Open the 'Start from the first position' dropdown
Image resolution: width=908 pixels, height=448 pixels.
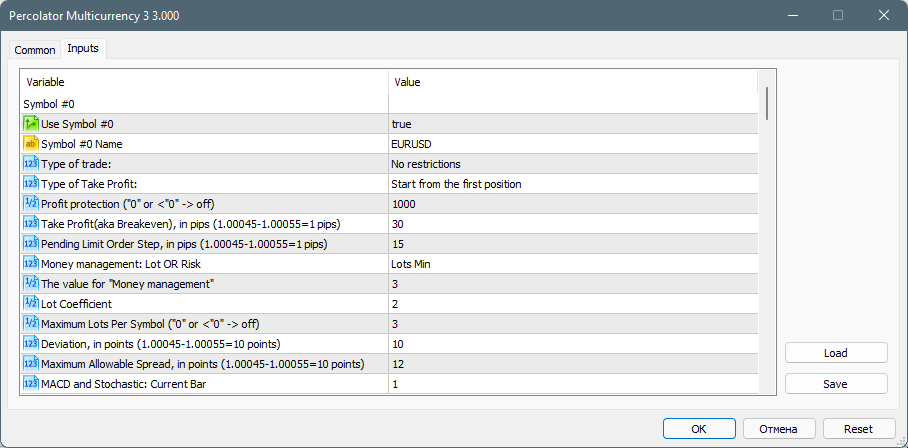(573, 184)
